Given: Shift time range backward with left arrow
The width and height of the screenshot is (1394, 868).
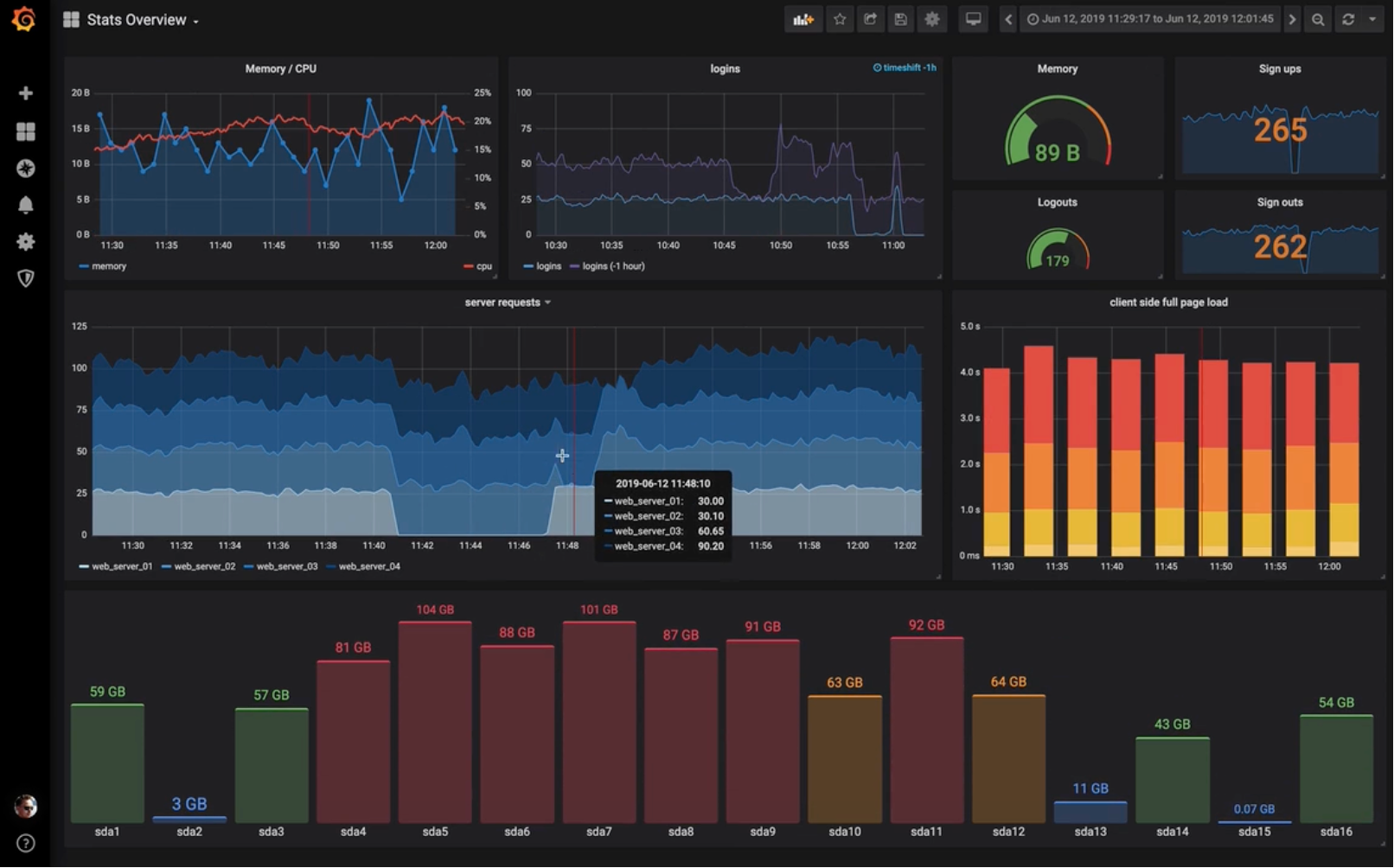Looking at the screenshot, I should click(x=1008, y=19).
